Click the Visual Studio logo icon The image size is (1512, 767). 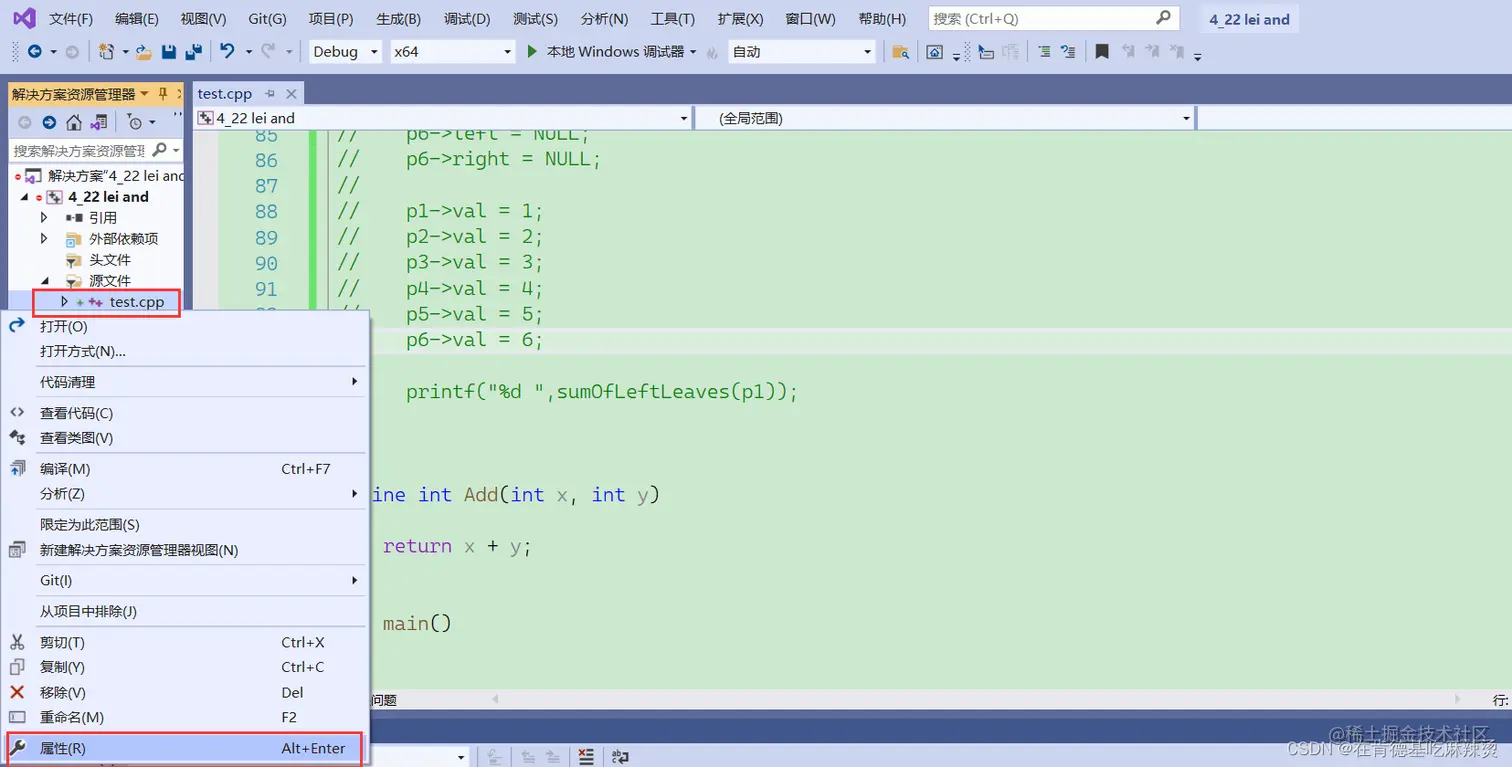[24, 18]
